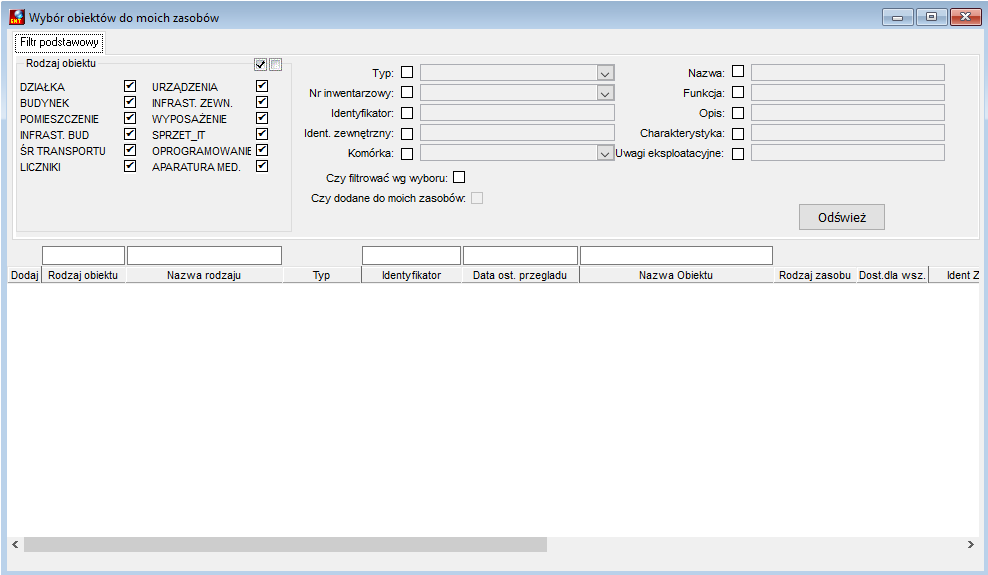
Task: Click the horizontal scrollbar thumb
Action: click(x=285, y=545)
